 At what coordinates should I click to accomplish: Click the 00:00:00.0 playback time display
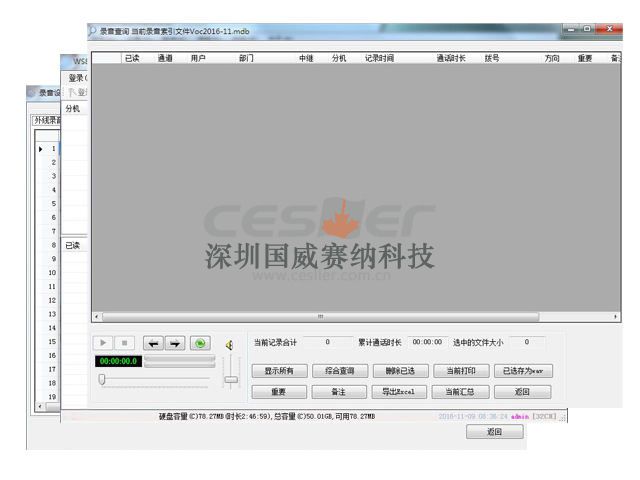[x=118, y=361]
